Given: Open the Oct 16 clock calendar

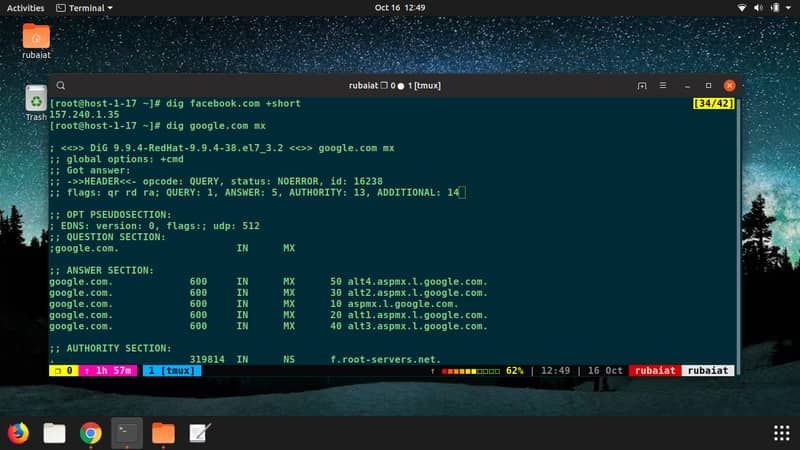Looking at the screenshot, I should point(400,7).
